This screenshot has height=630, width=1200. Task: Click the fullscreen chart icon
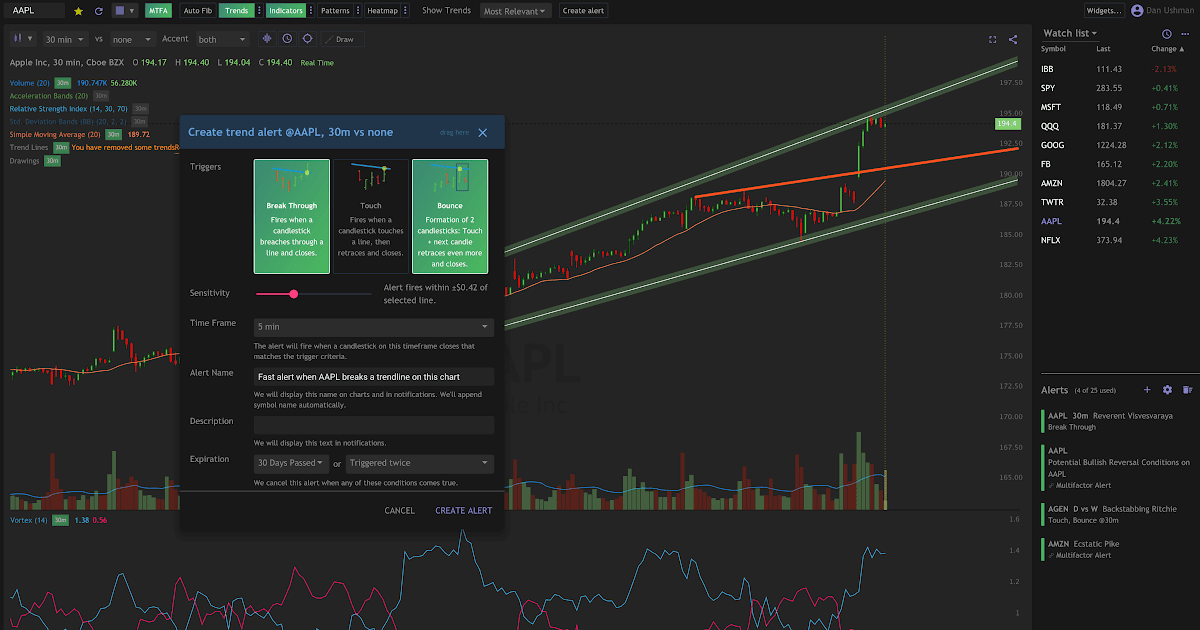(992, 39)
